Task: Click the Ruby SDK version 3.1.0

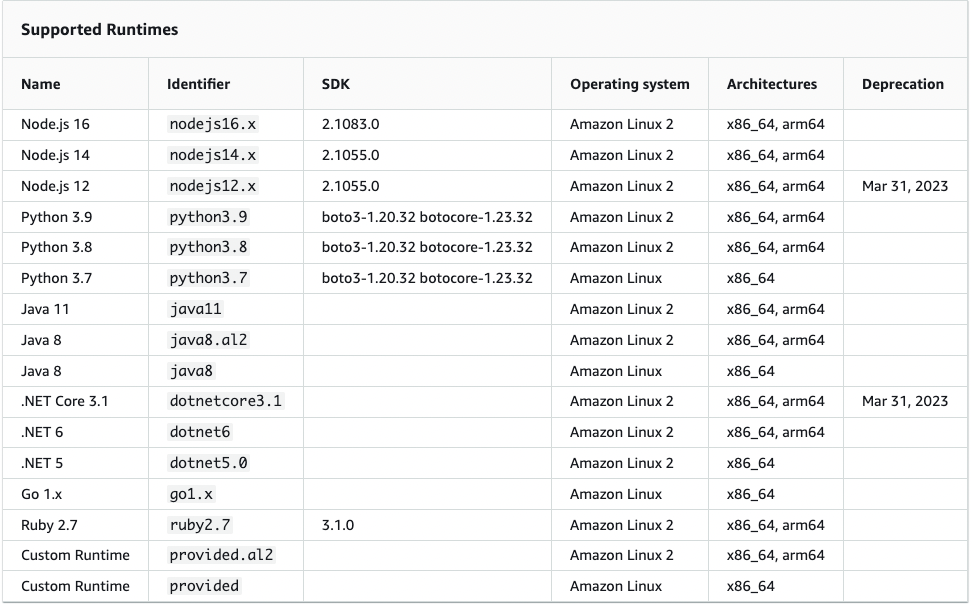Action: 337,525
